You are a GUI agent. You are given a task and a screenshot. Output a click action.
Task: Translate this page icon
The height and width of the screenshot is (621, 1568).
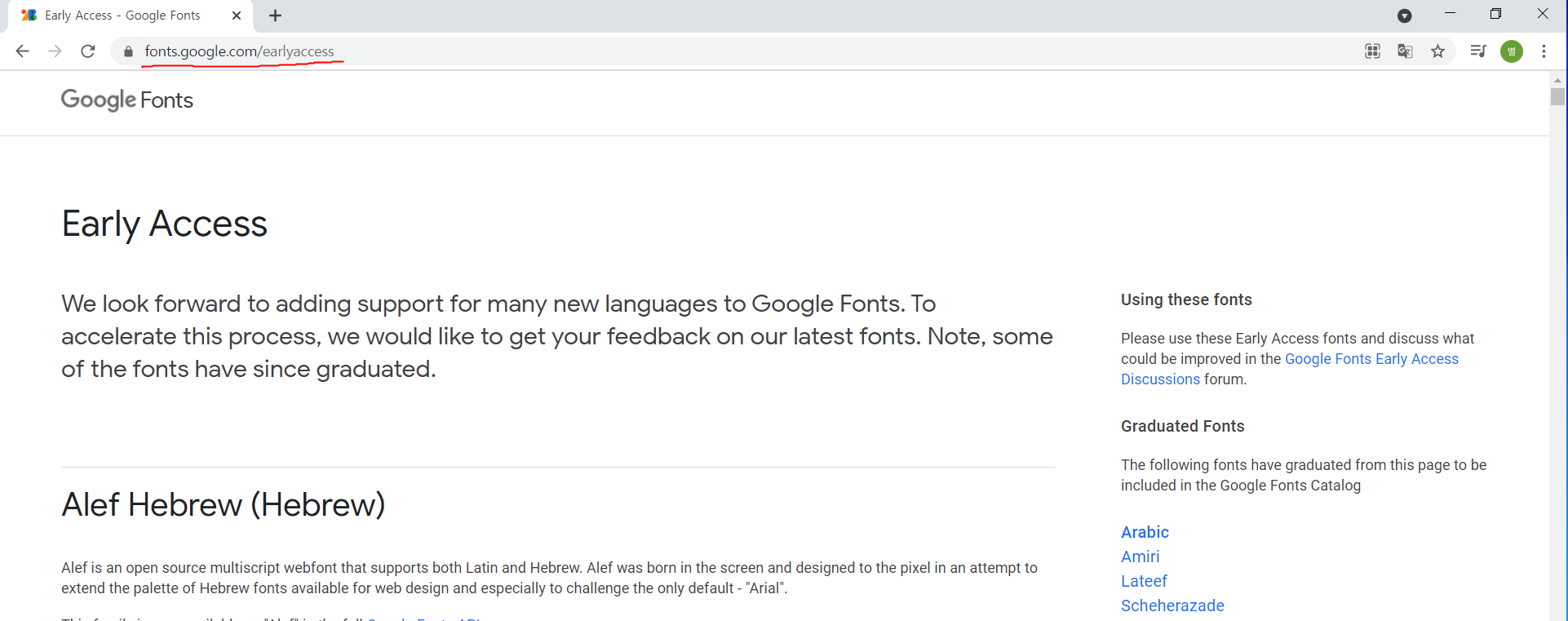tap(1405, 51)
